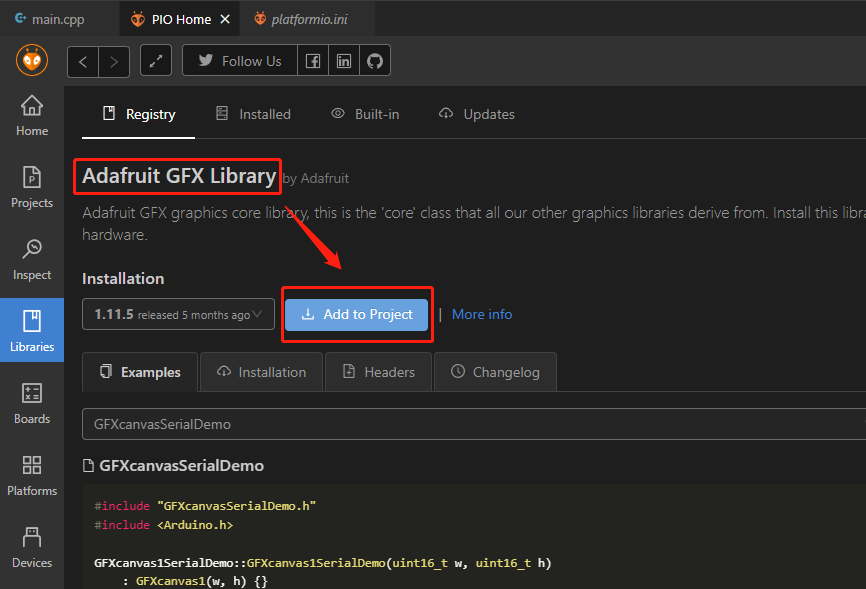
Task: Open Home in the sidebar
Action: click(32, 115)
